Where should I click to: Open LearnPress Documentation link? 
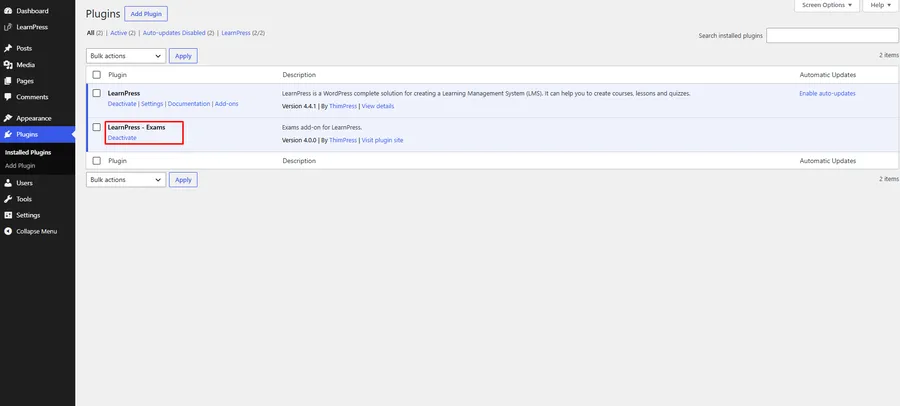point(189,104)
